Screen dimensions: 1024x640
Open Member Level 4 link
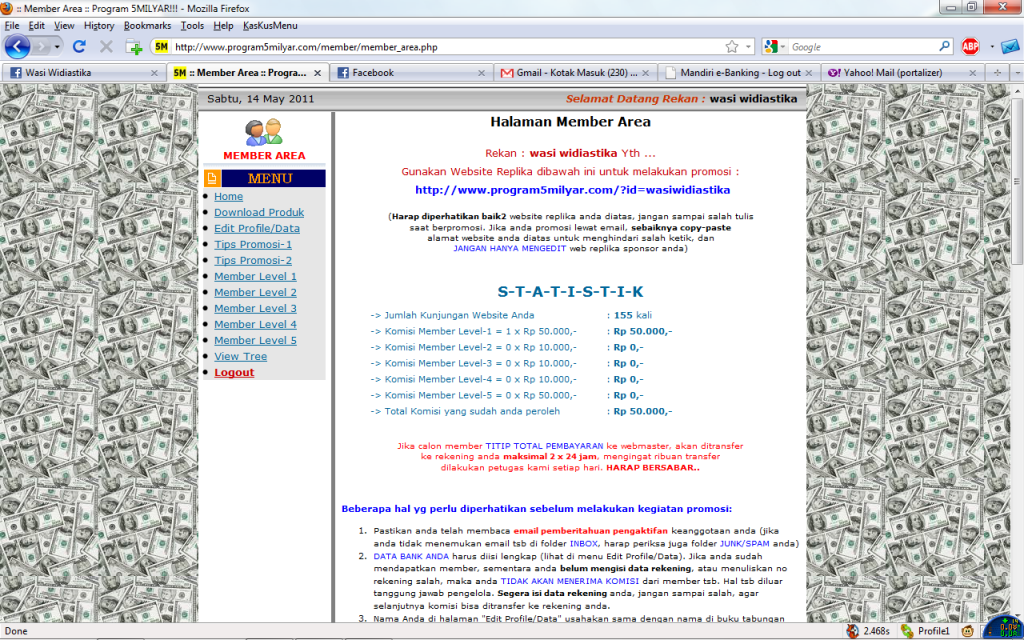pos(255,325)
